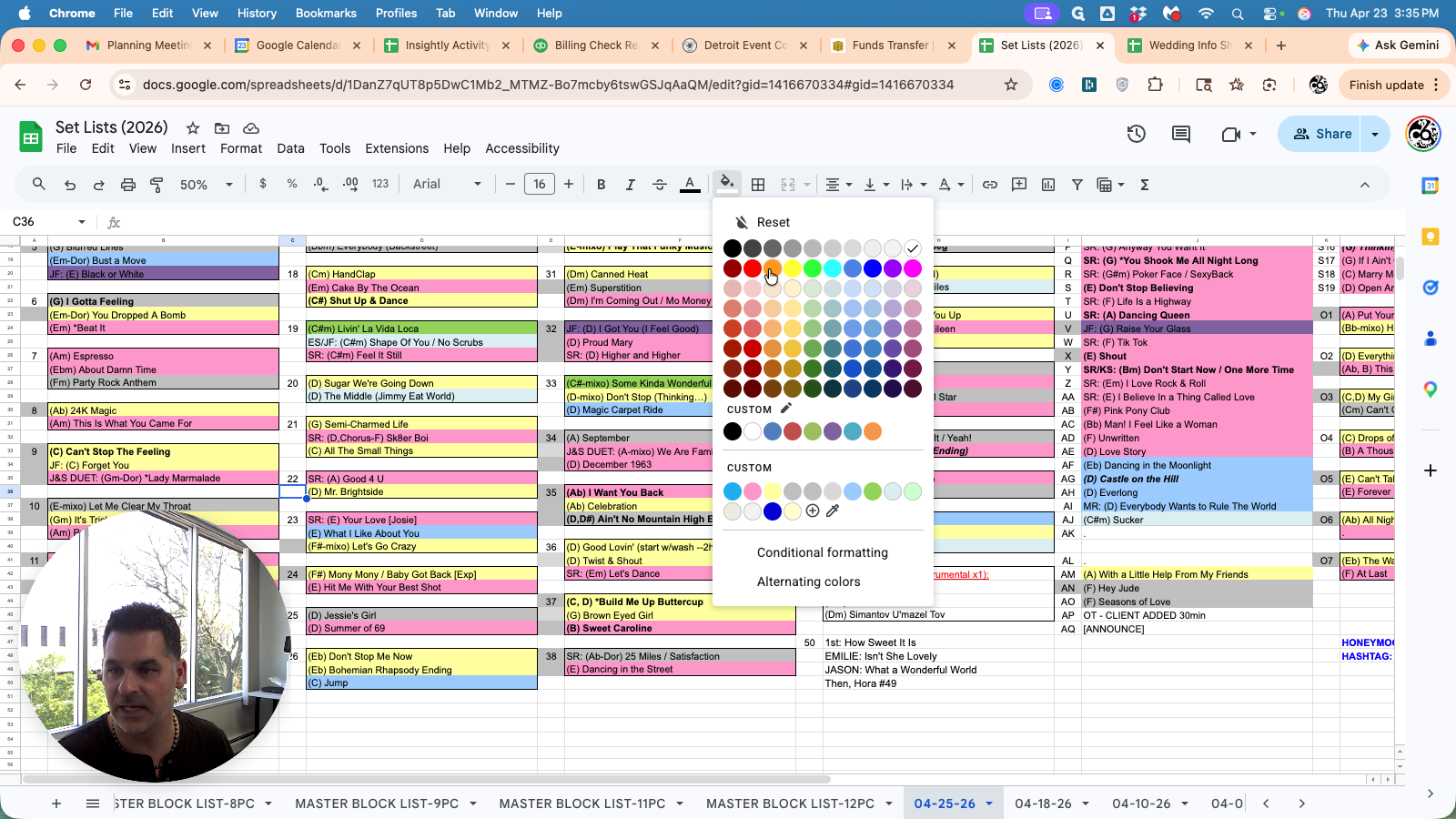Click the create a filter icon
1456x819 pixels.
[1077, 185]
